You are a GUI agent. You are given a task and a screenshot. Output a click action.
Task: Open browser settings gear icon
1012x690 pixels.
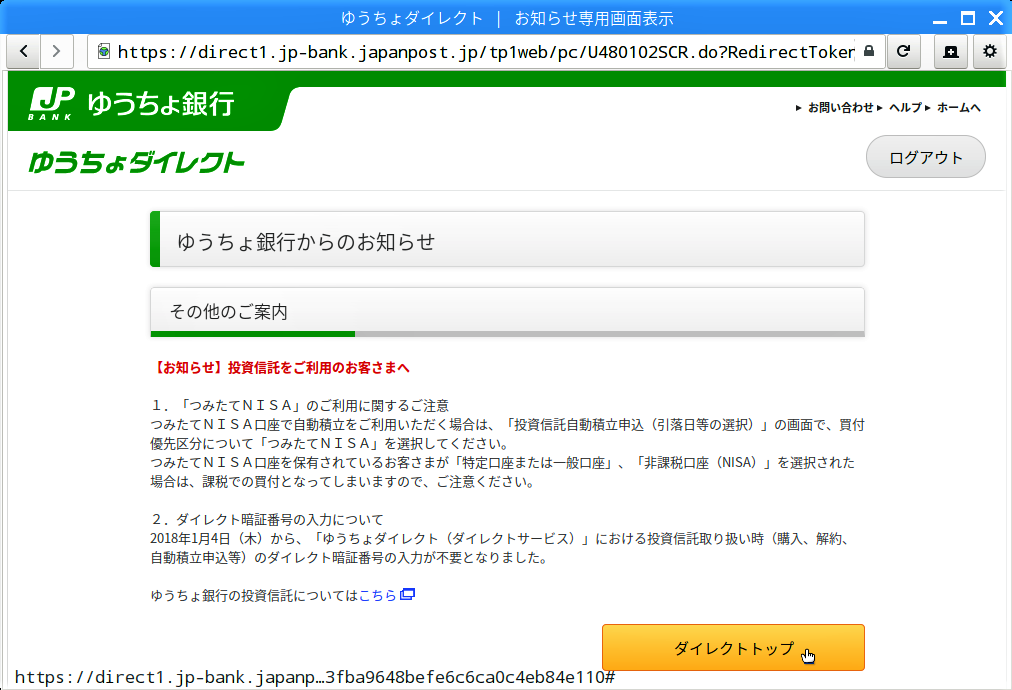pyautogui.click(x=989, y=51)
